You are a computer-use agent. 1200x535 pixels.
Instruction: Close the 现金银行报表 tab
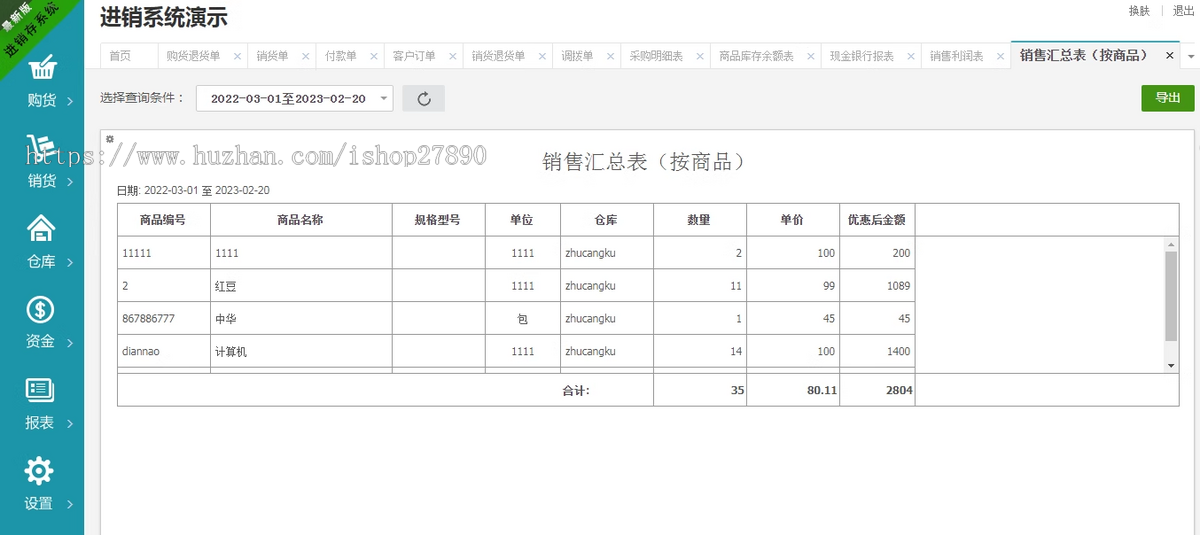[910, 56]
